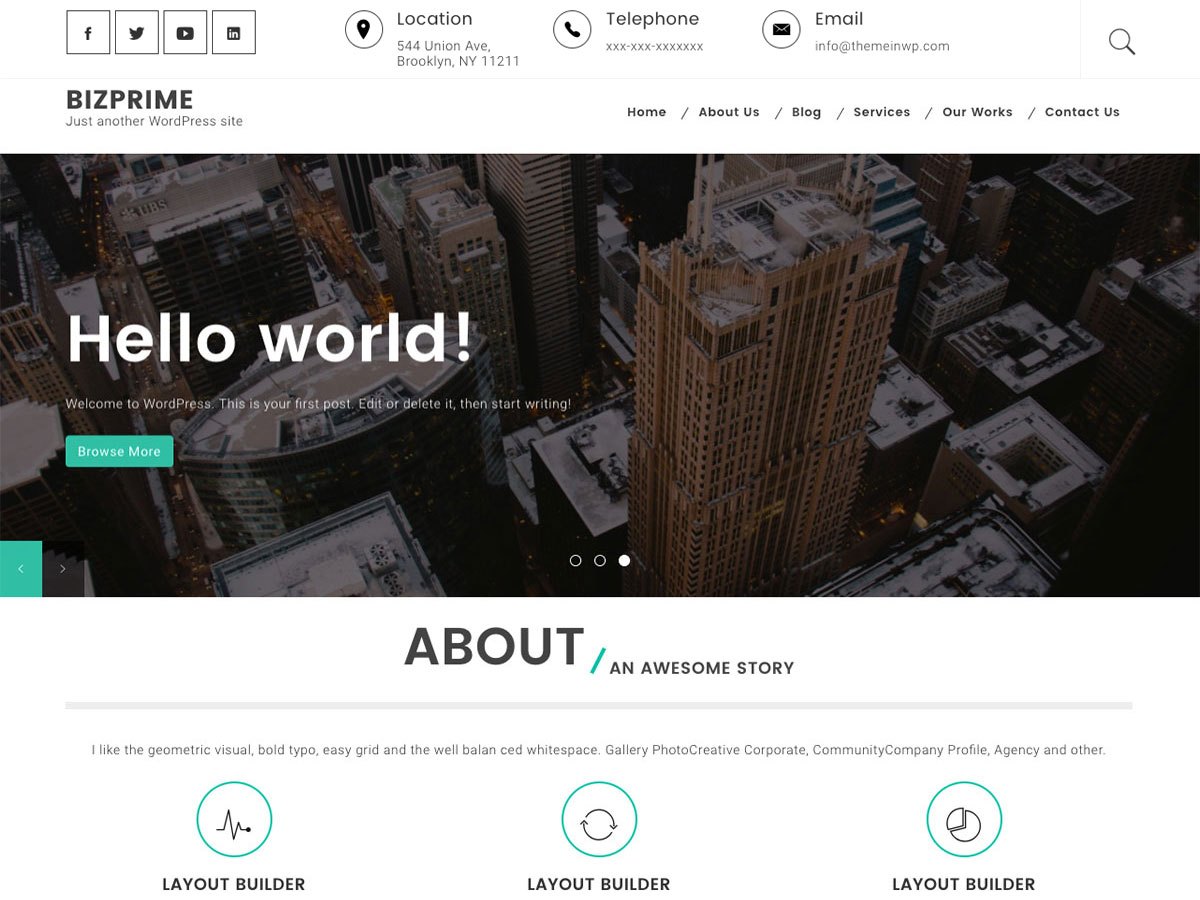Go to the previous slide arrow
This screenshot has width=1200, height=900.
click(21, 569)
